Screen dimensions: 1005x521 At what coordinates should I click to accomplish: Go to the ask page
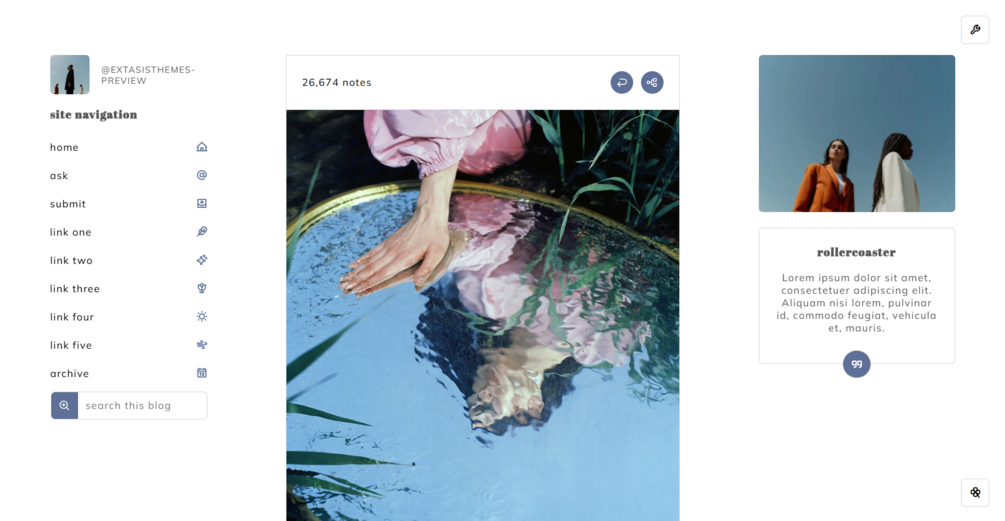(x=59, y=176)
